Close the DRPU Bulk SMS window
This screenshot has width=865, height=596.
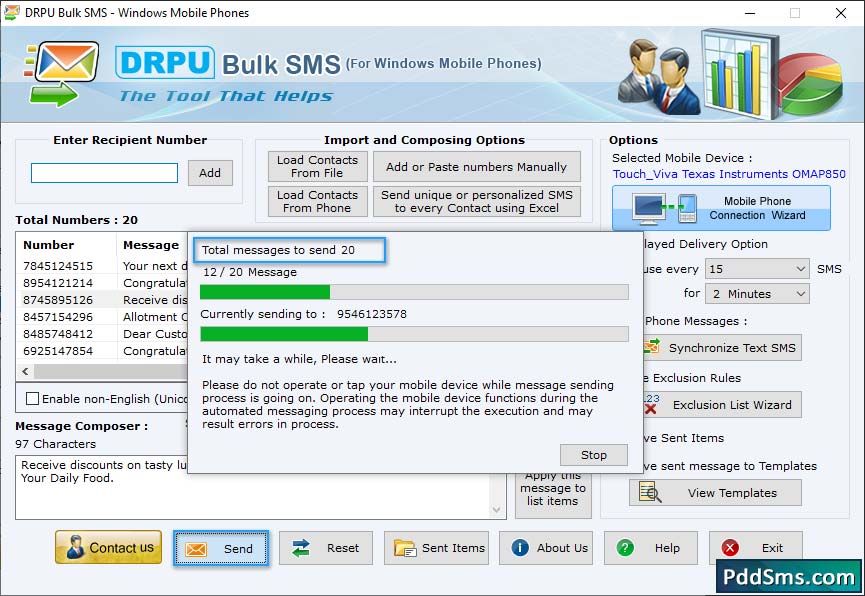(840, 13)
